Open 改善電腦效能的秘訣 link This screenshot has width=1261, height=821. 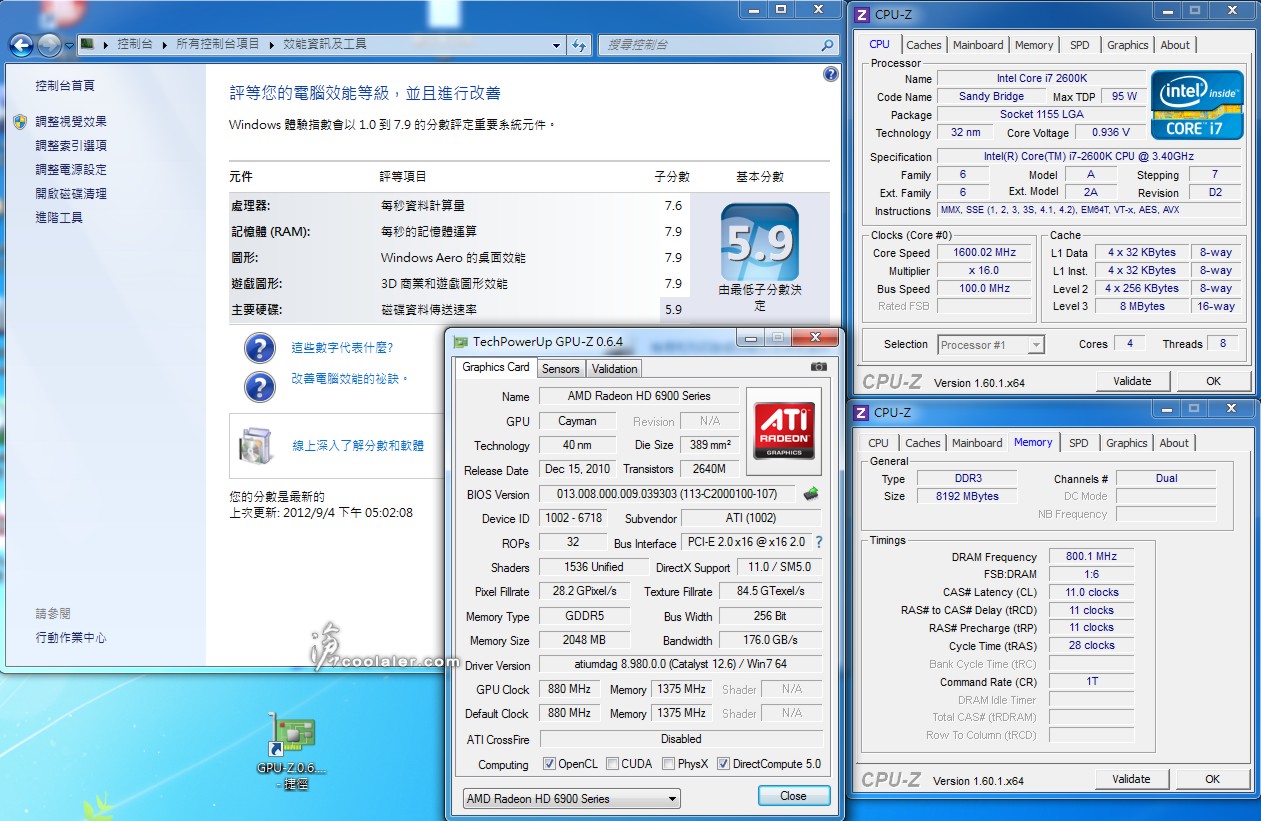click(x=348, y=379)
